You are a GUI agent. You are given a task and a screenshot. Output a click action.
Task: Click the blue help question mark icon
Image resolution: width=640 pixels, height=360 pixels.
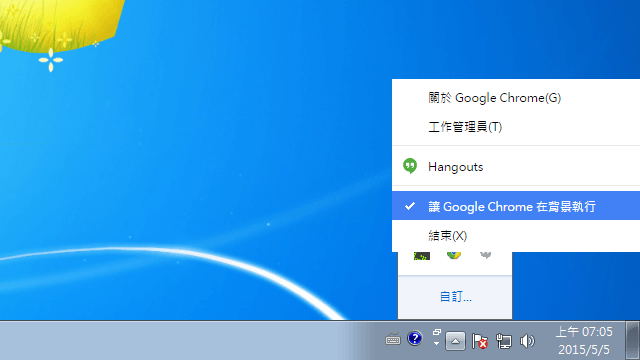(x=415, y=338)
